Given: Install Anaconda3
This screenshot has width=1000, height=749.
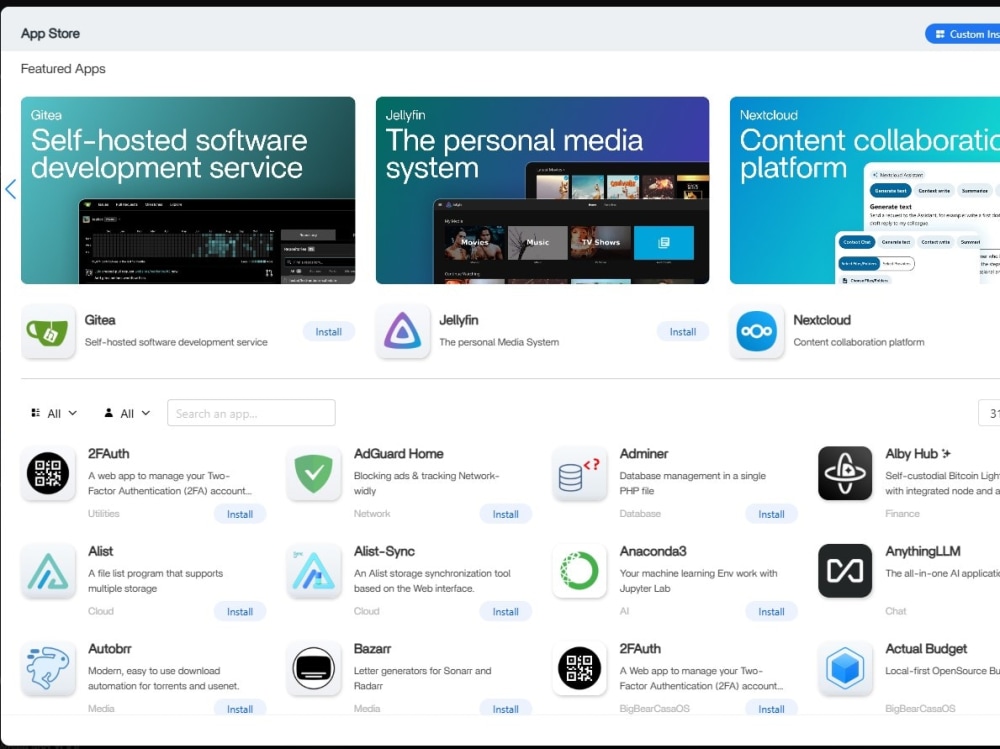Looking at the screenshot, I should [x=771, y=612].
